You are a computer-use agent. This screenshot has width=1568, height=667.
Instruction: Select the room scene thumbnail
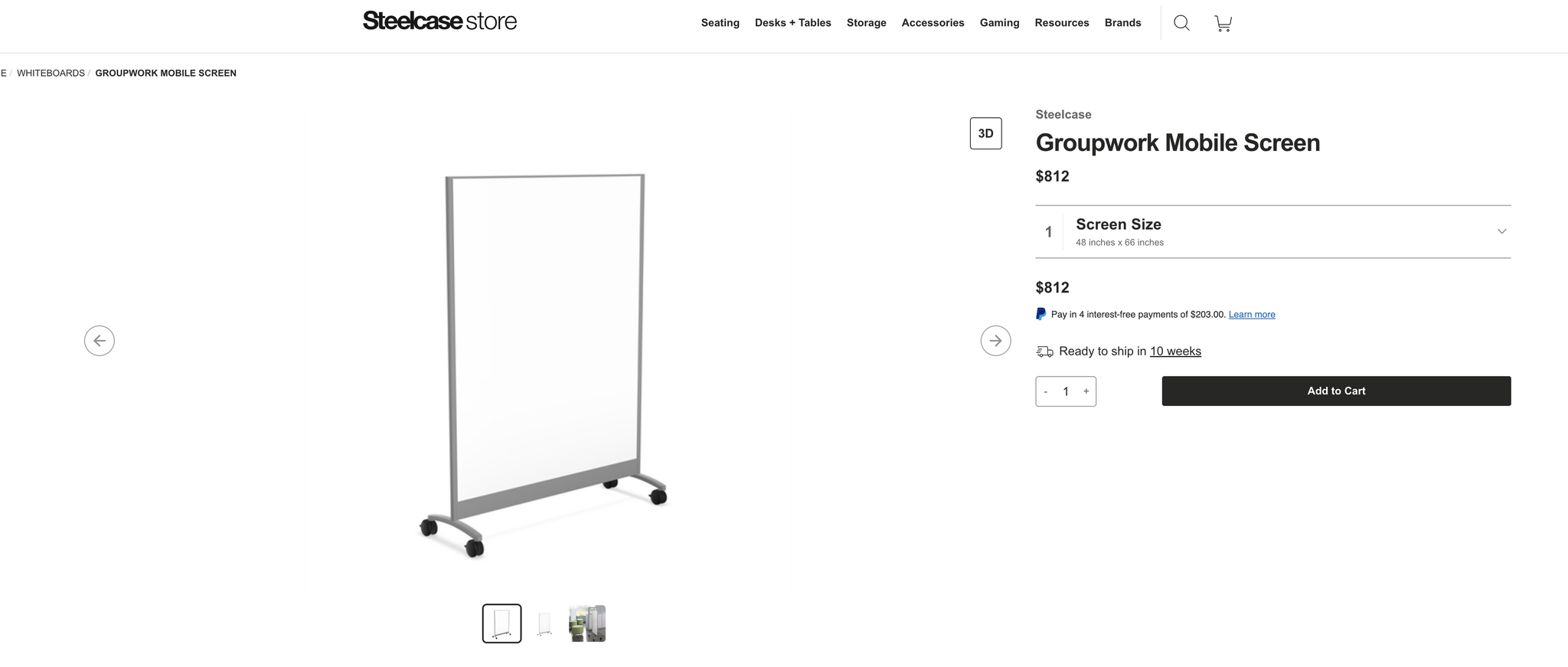(x=587, y=623)
